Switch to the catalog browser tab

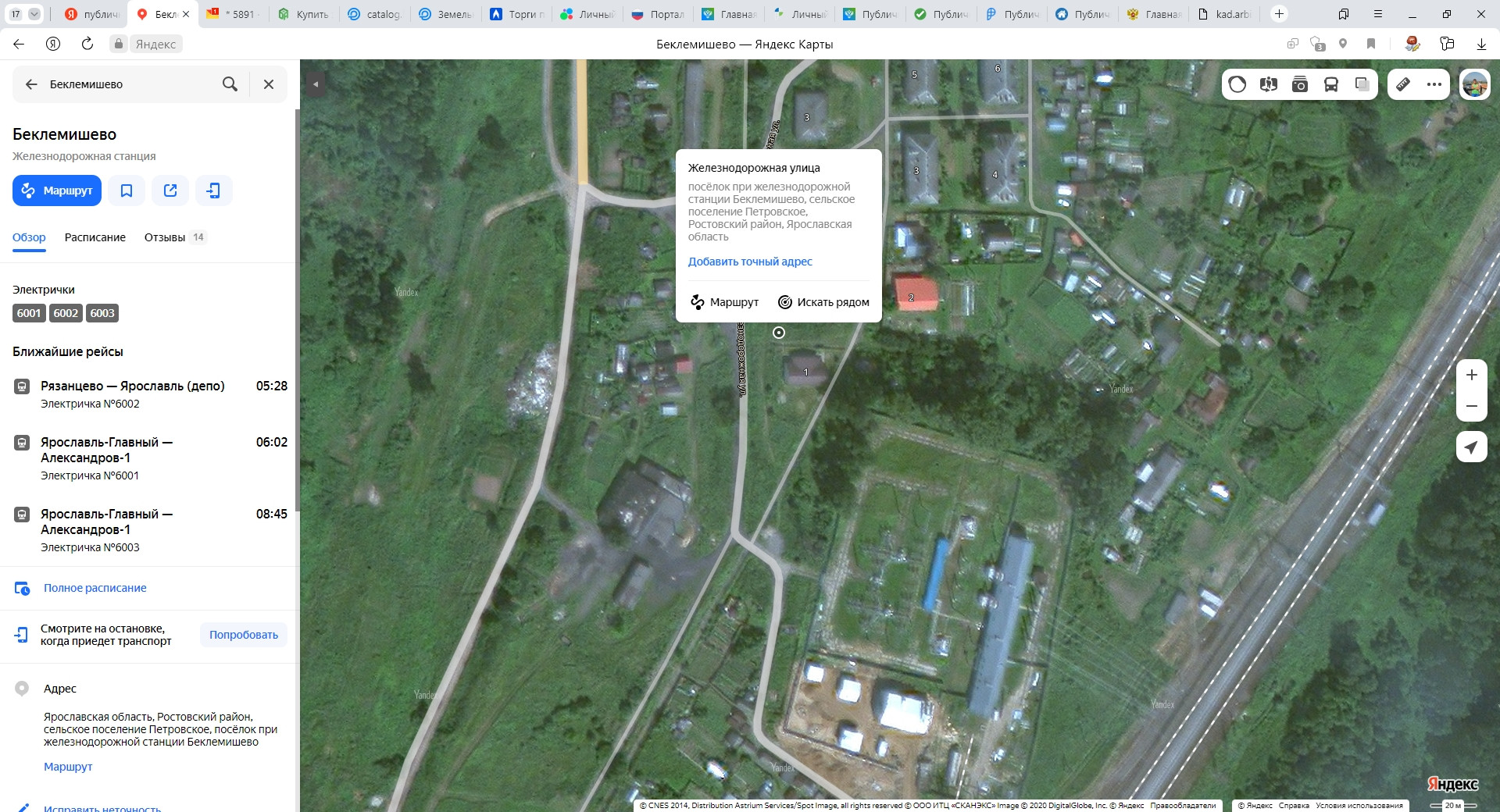[373, 14]
